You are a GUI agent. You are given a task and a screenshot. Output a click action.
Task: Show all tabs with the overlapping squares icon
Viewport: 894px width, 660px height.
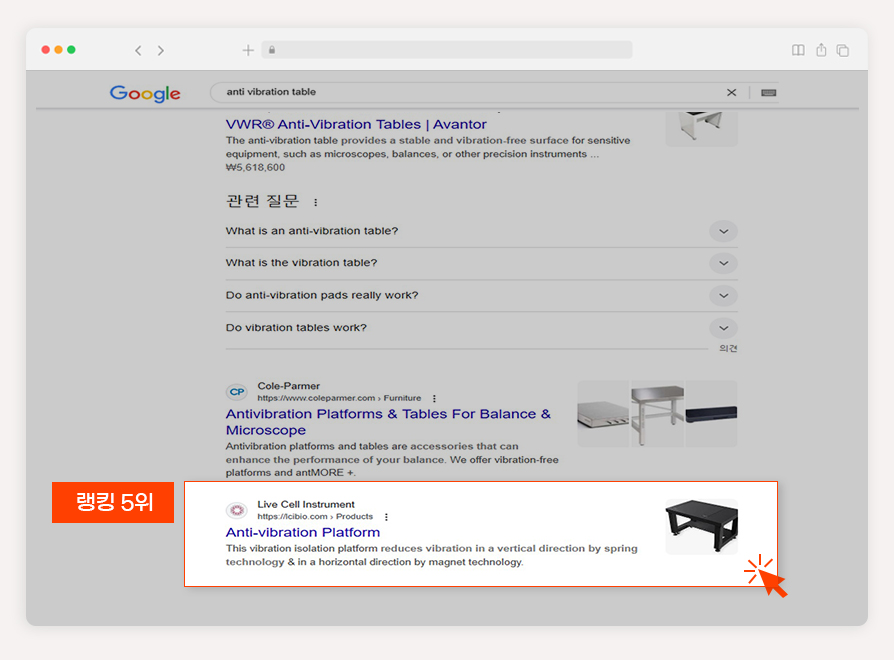843,51
